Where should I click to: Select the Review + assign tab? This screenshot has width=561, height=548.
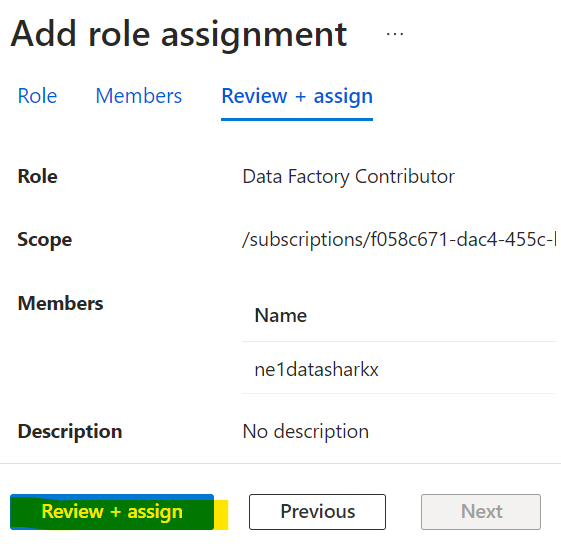pyautogui.click(x=297, y=96)
